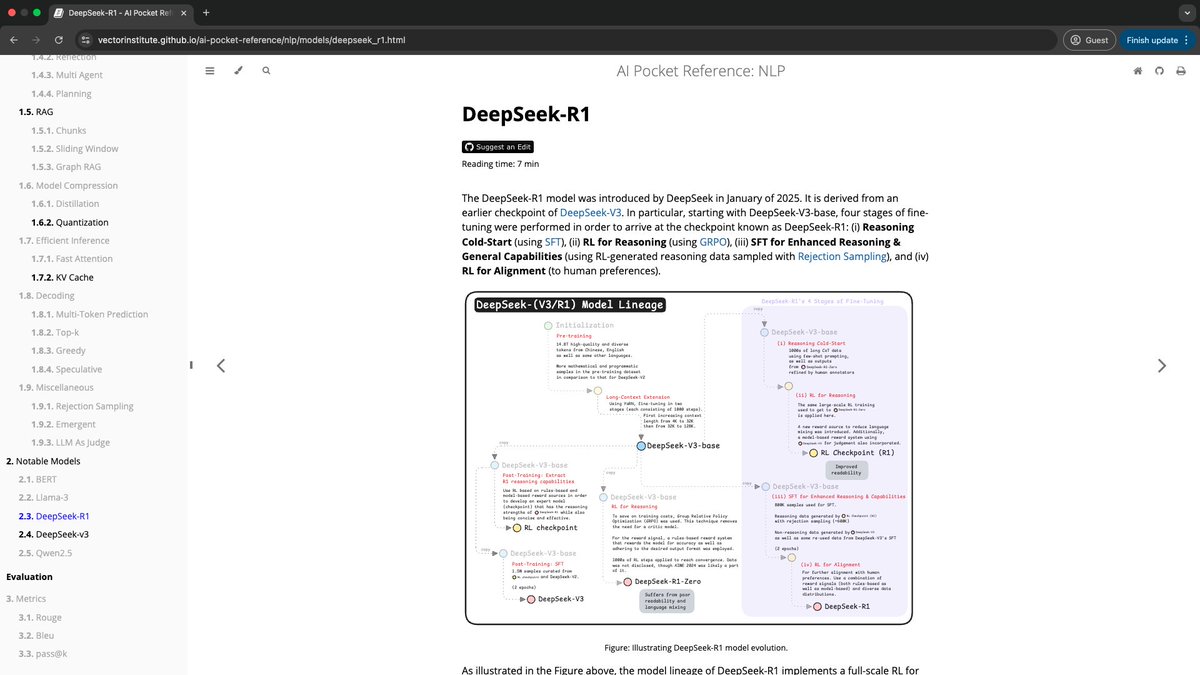Print the page using printer icon

point(1183,71)
